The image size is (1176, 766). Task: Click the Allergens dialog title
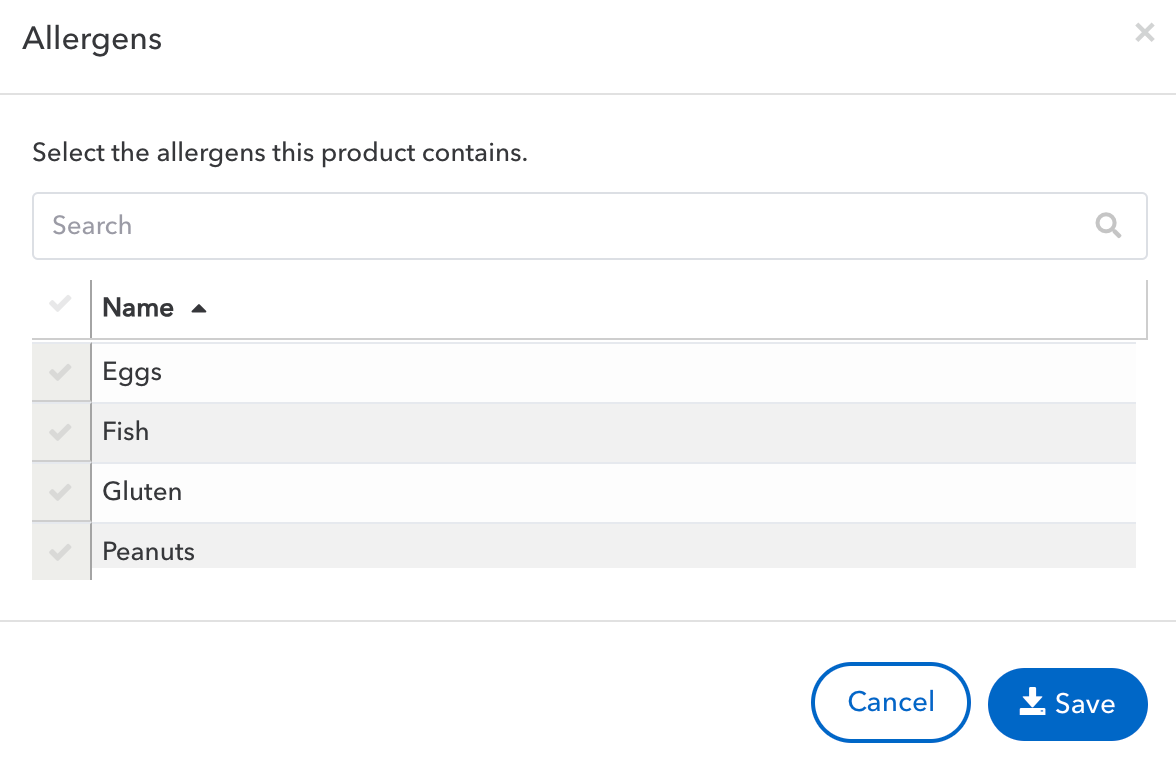(x=92, y=38)
